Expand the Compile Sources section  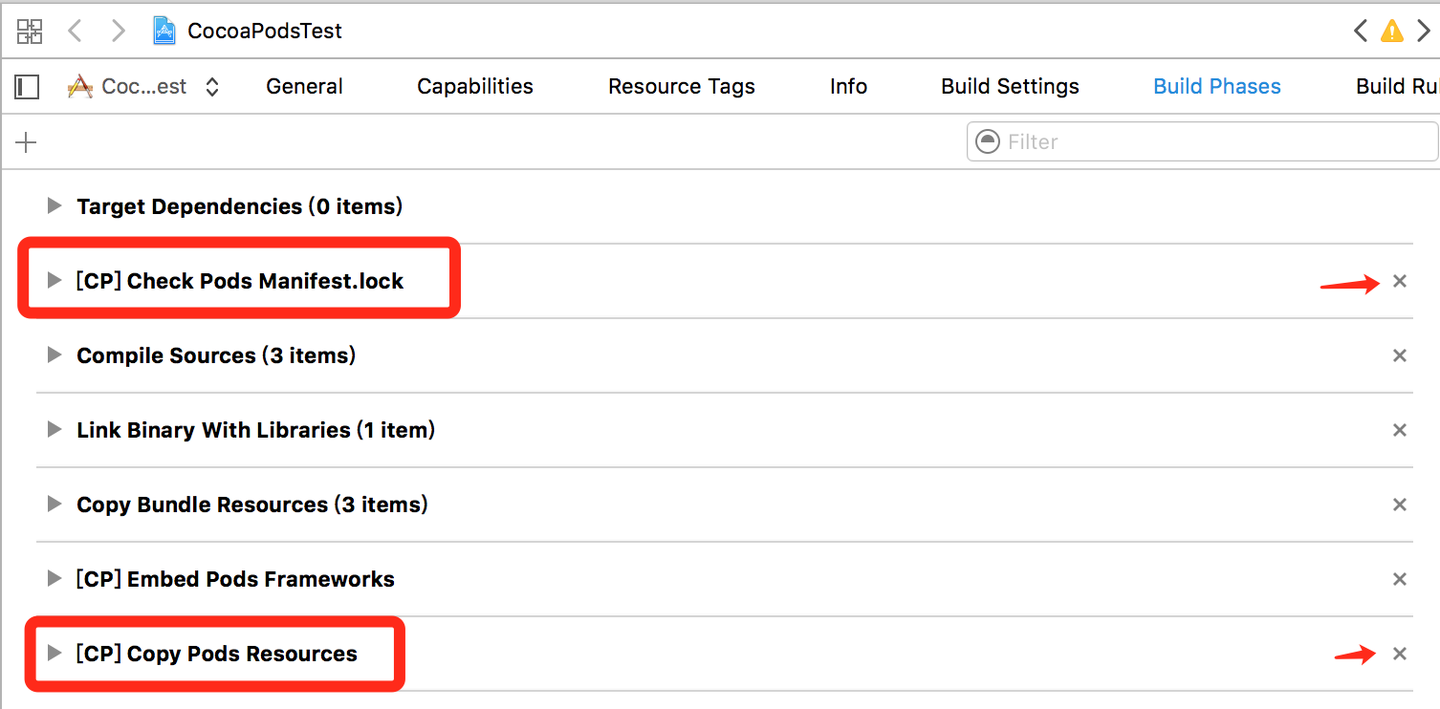tap(54, 355)
